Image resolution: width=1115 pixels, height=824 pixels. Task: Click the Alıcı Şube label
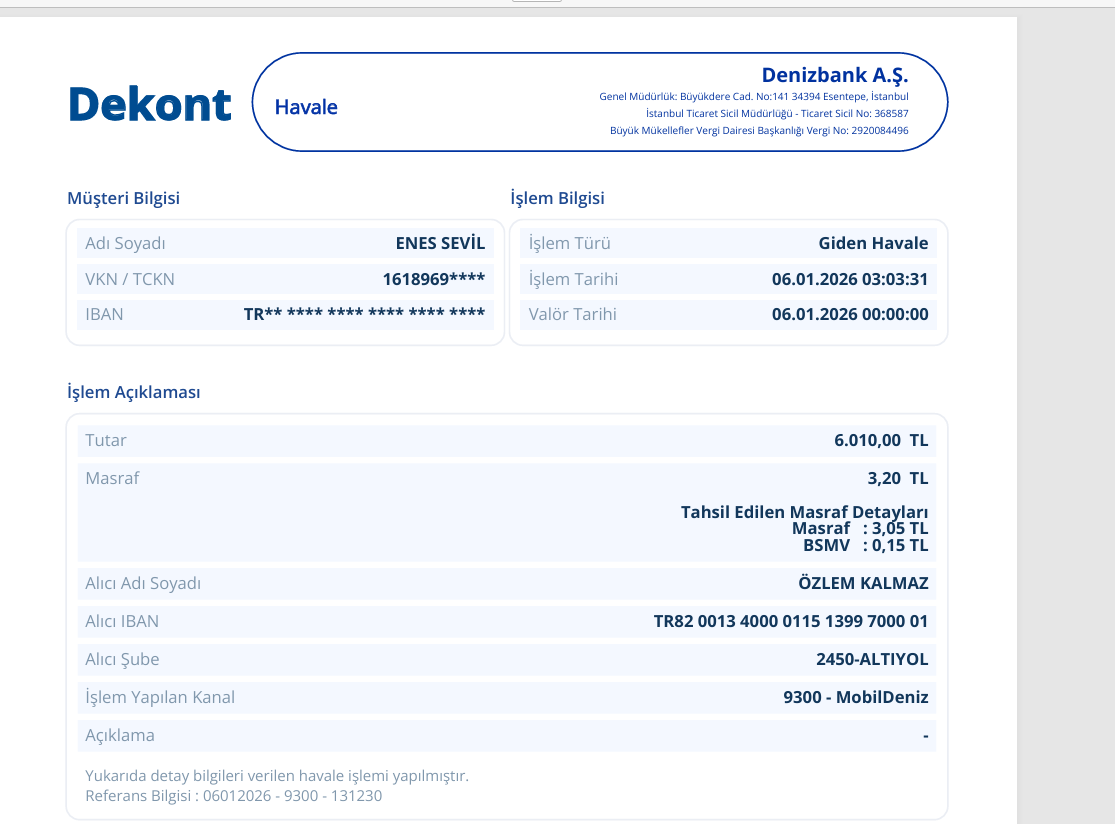[122, 660]
